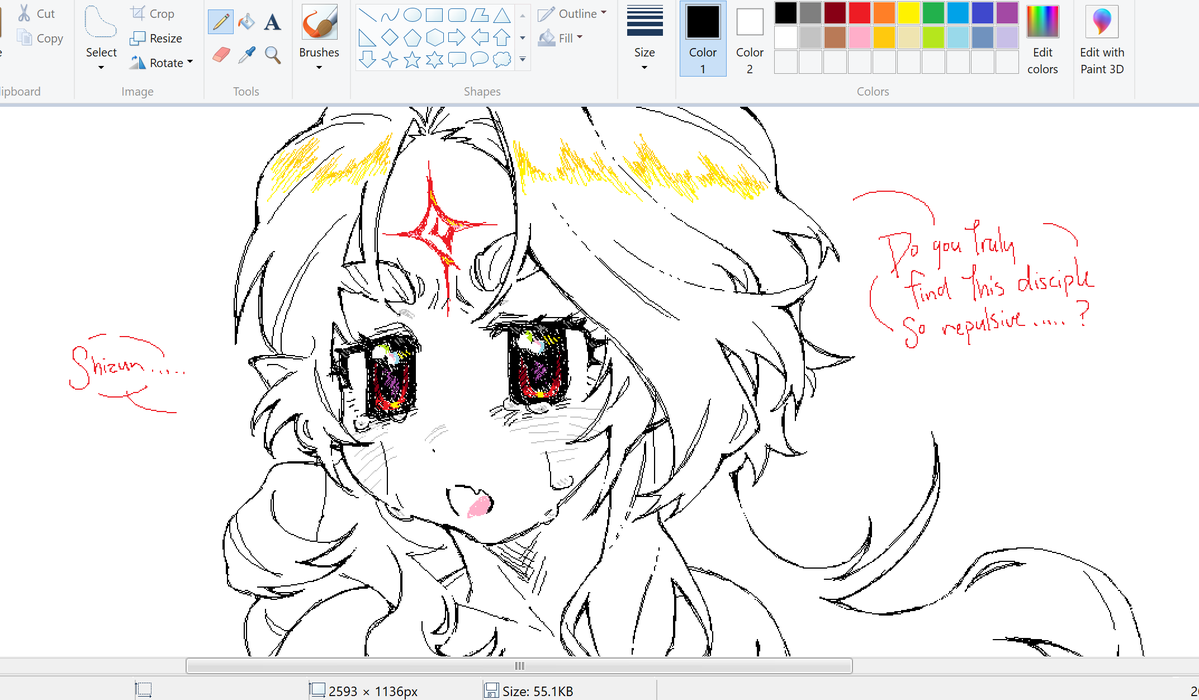Open the shape Fill dropdown

(561, 37)
